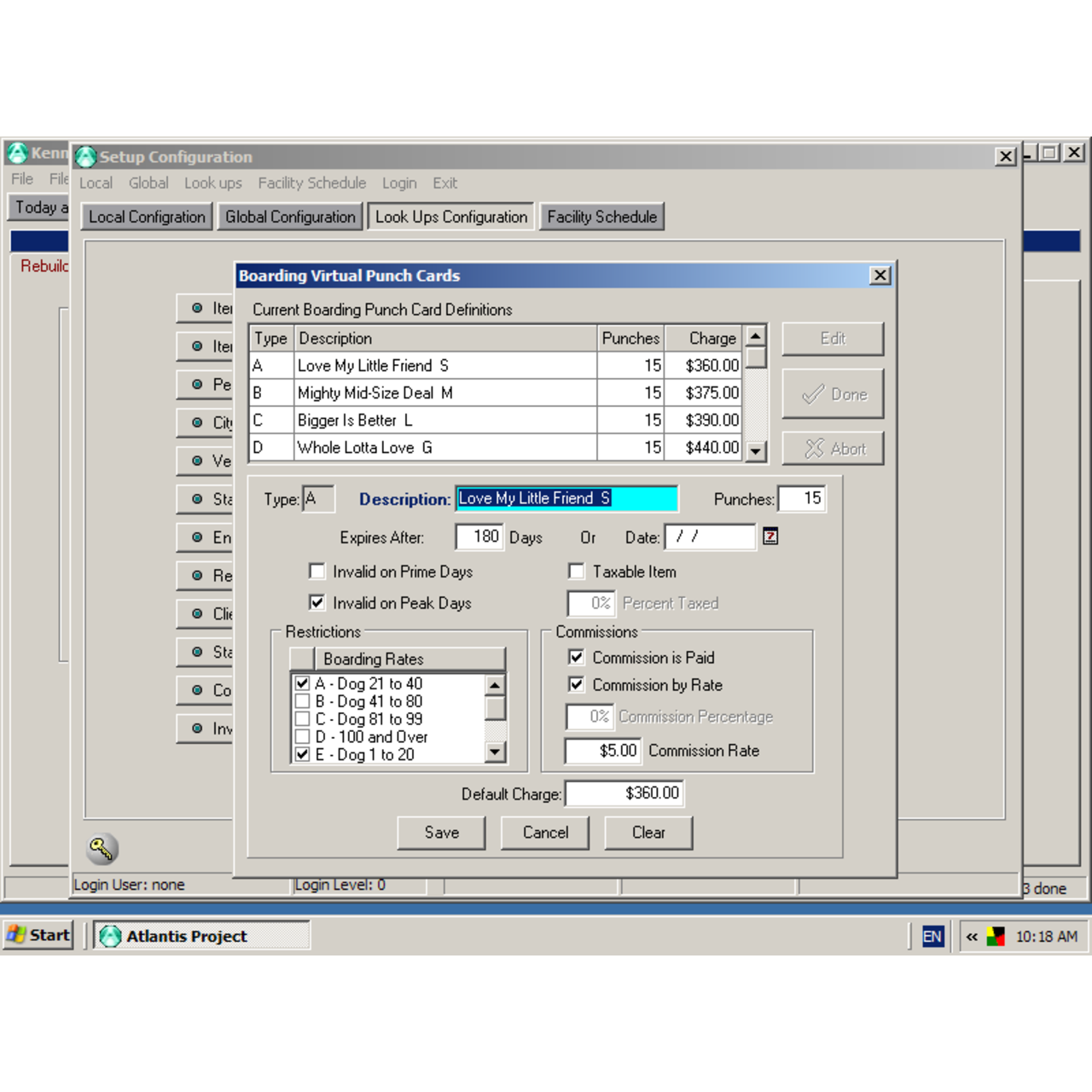The width and height of the screenshot is (1092, 1092).
Task: Enable the Invalid on Prime Days checkbox
Action: (x=317, y=572)
